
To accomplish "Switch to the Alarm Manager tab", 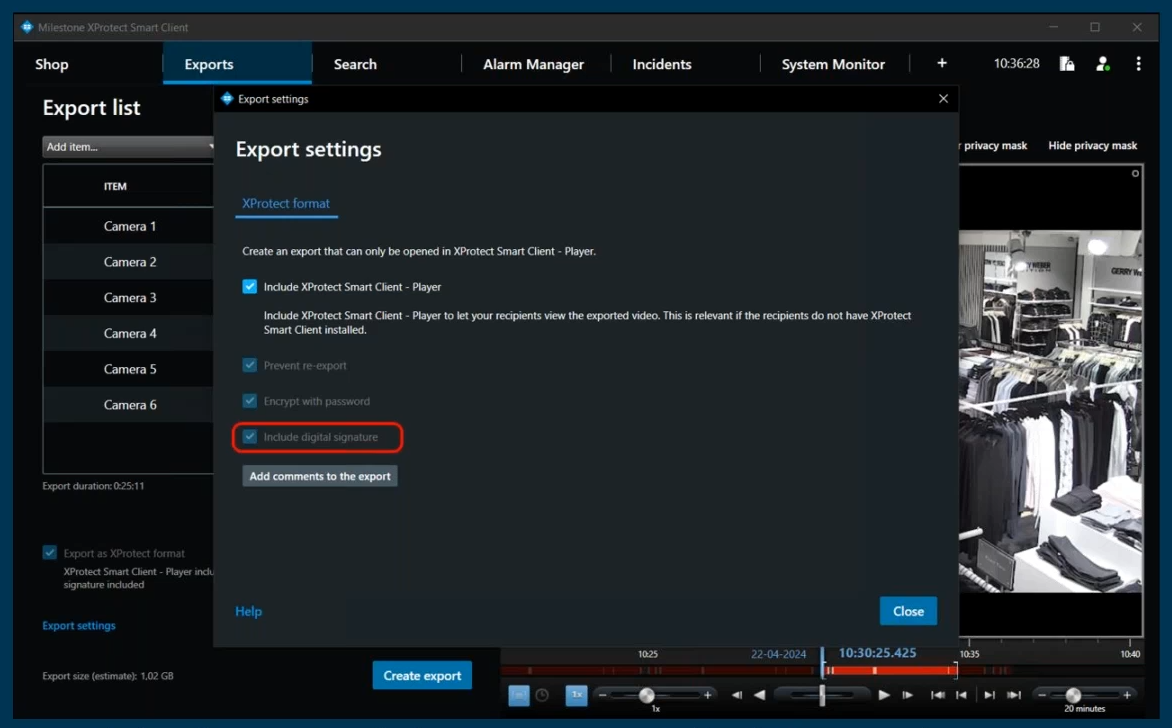I will (533, 64).
